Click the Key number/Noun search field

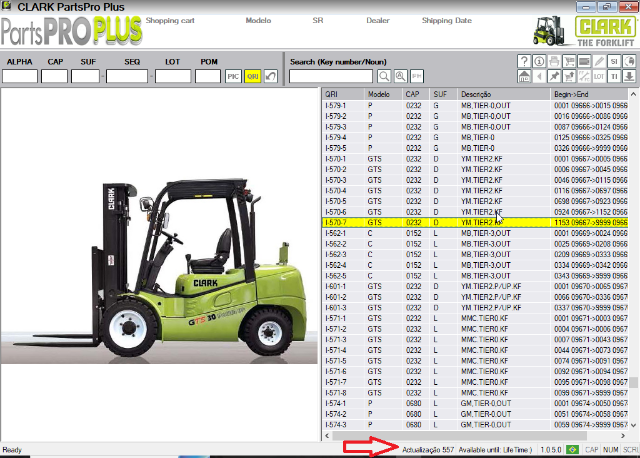tap(331, 76)
